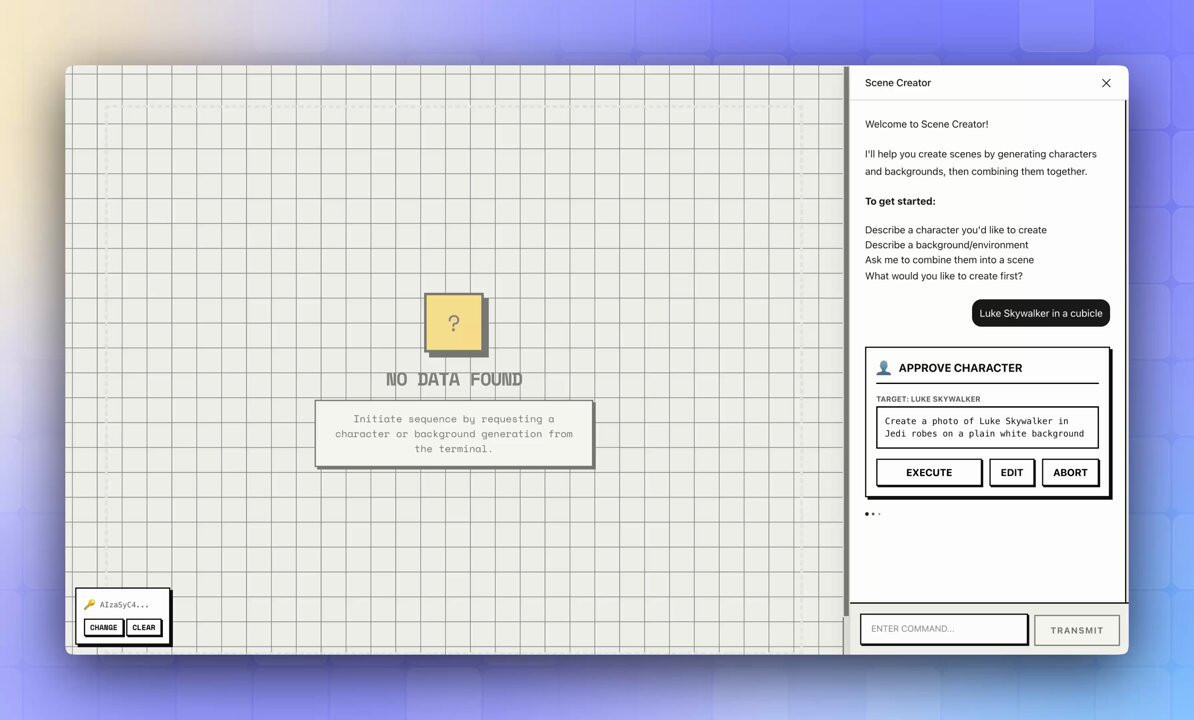1194x720 pixels.
Task: Click the key icon beside AIzaSyC4
Action: coord(90,604)
